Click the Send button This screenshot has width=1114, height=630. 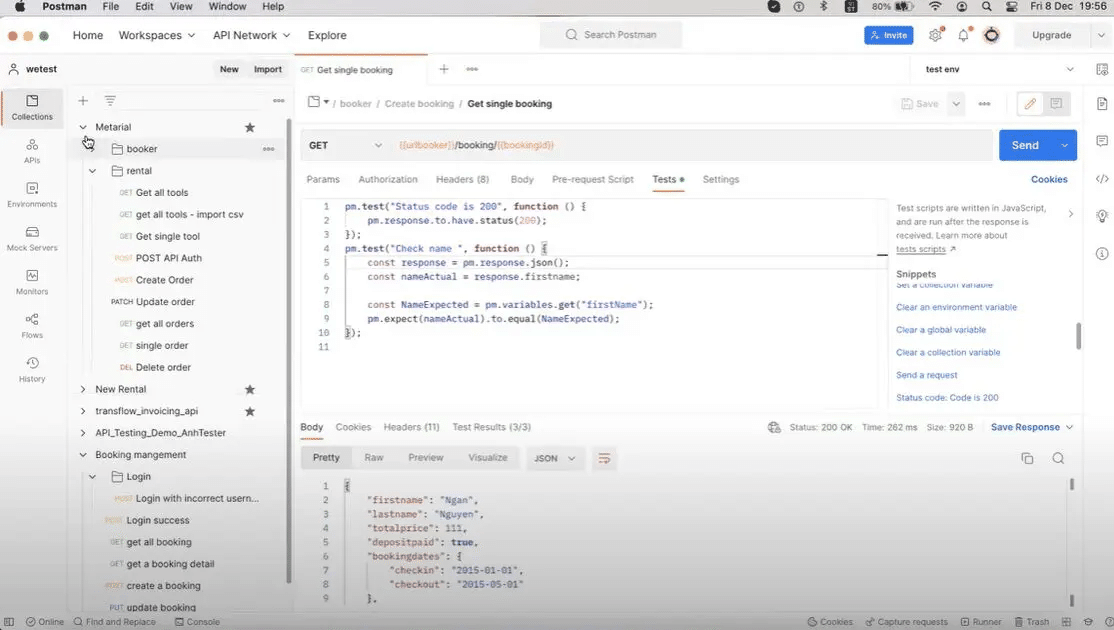[1023, 145]
